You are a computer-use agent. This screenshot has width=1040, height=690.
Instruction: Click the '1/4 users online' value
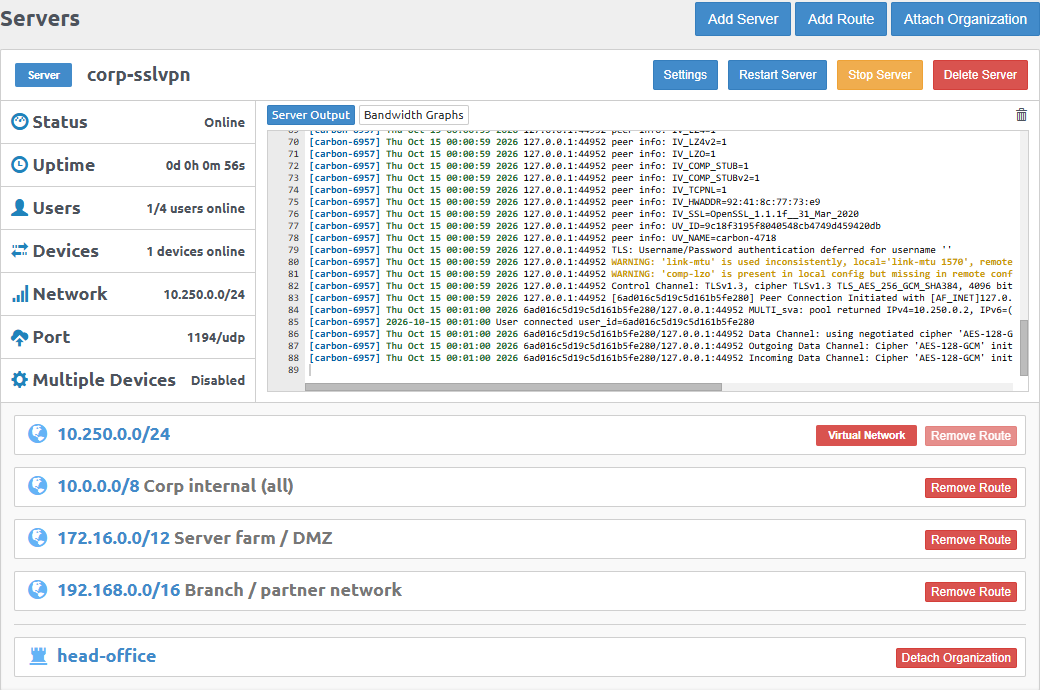click(196, 208)
